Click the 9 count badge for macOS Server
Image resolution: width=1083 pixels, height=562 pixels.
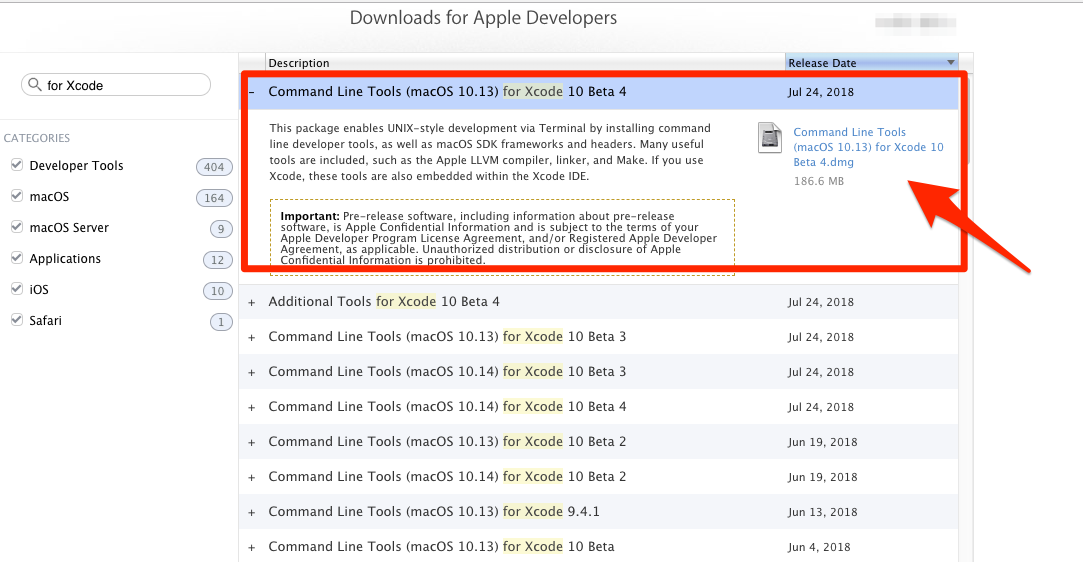tap(221, 229)
